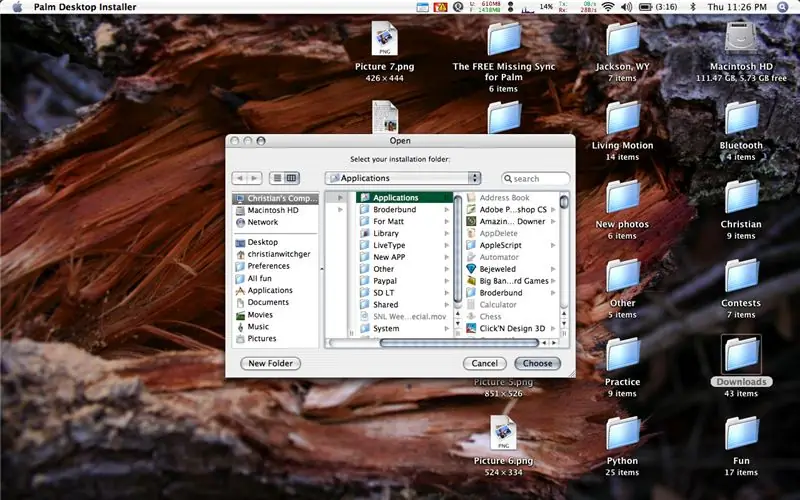This screenshot has width=800, height=500.
Task: Select the Christian desktop folder
Action: click(x=741, y=196)
